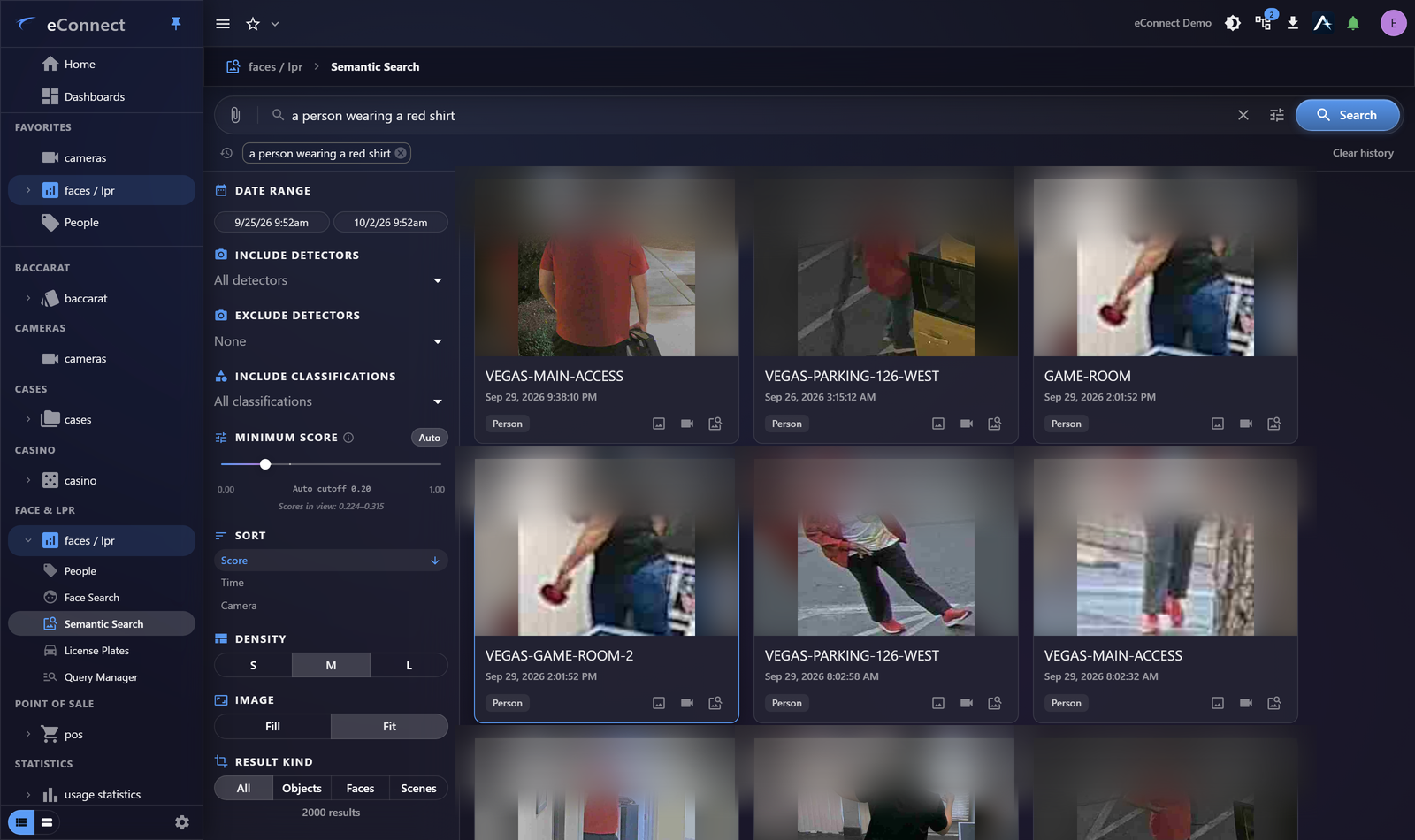
Task: Set image mode to Fill
Action: pos(272,726)
